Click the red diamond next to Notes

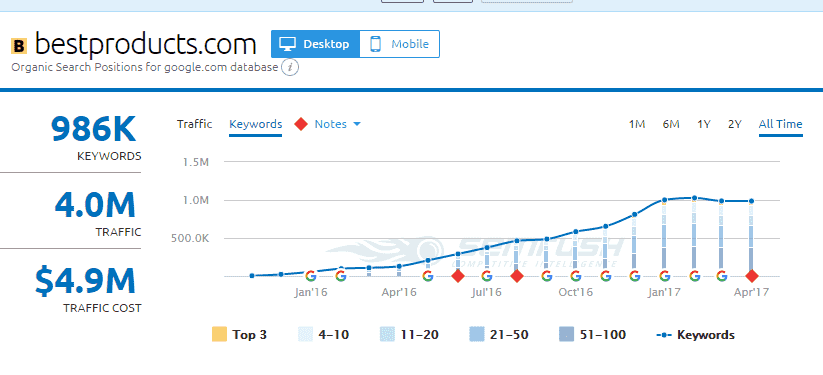(301, 124)
